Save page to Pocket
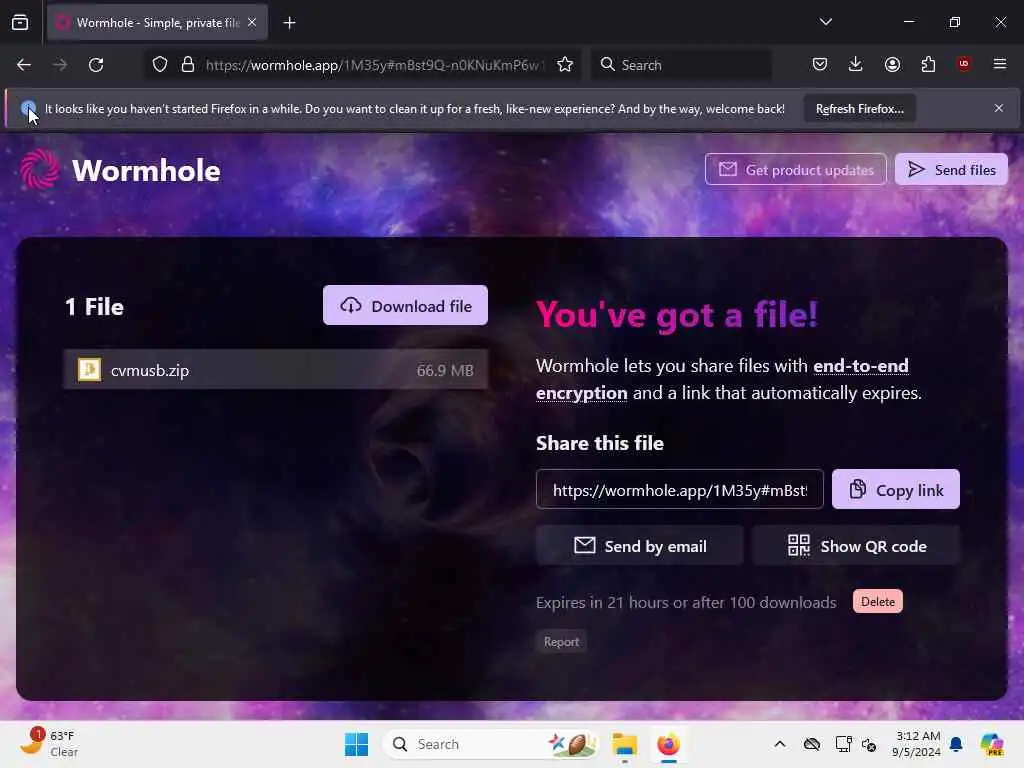Viewport: 1024px width, 768px height. click(x=820, y=64)
